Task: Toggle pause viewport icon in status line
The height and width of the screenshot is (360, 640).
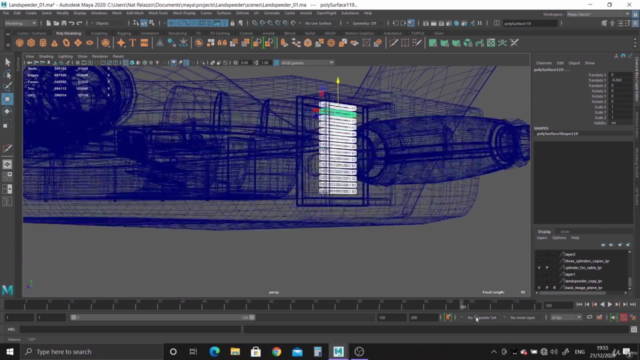Action: click(480, 23)
